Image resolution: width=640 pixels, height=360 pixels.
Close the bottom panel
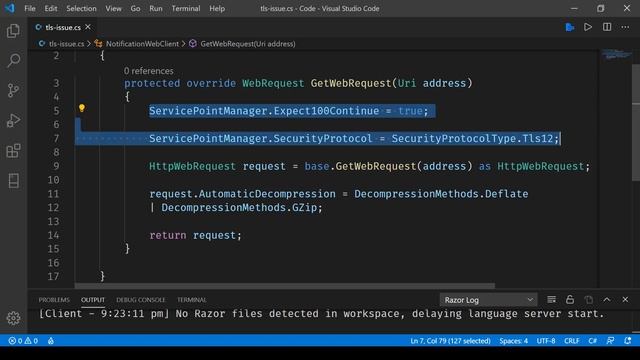[x=625, y=300]
